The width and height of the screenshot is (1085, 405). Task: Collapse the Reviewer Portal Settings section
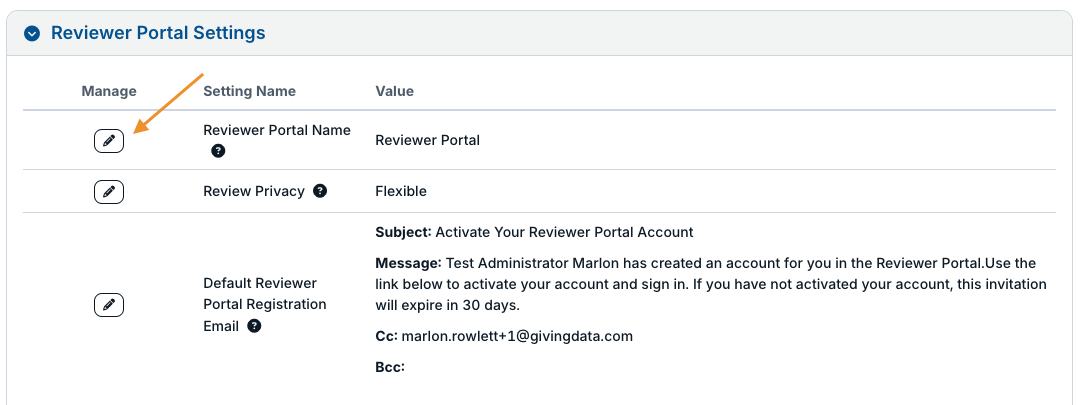(32, 33)
